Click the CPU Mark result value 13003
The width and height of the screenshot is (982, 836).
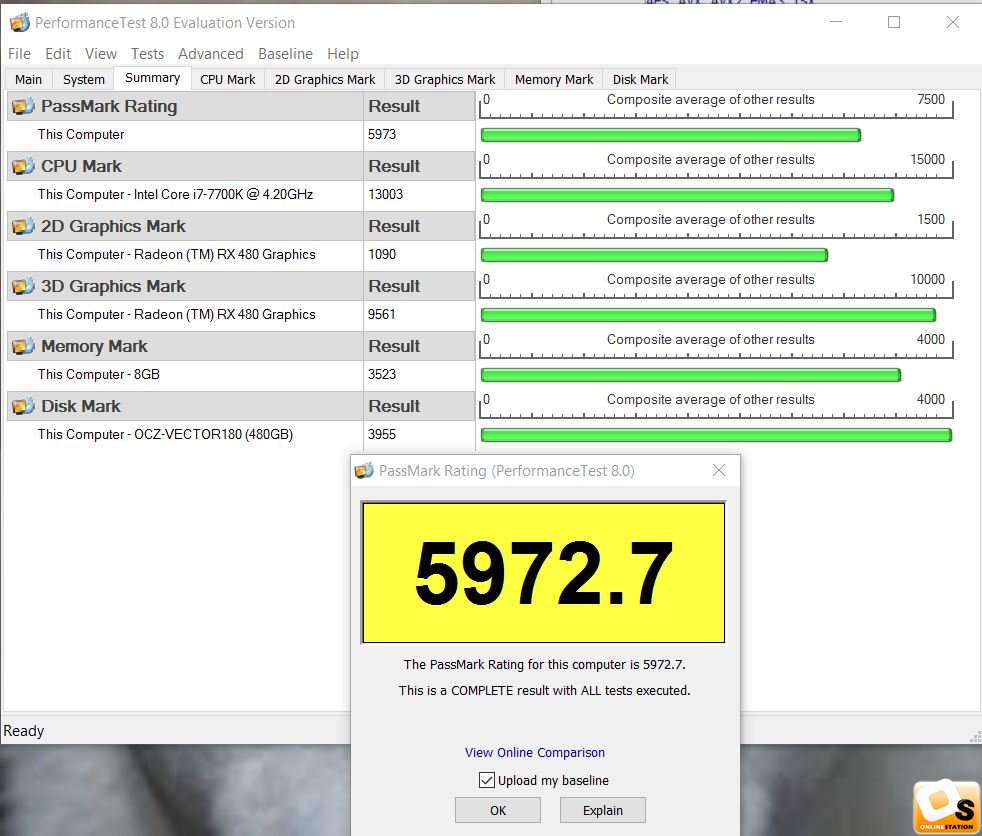coord(385,195)
